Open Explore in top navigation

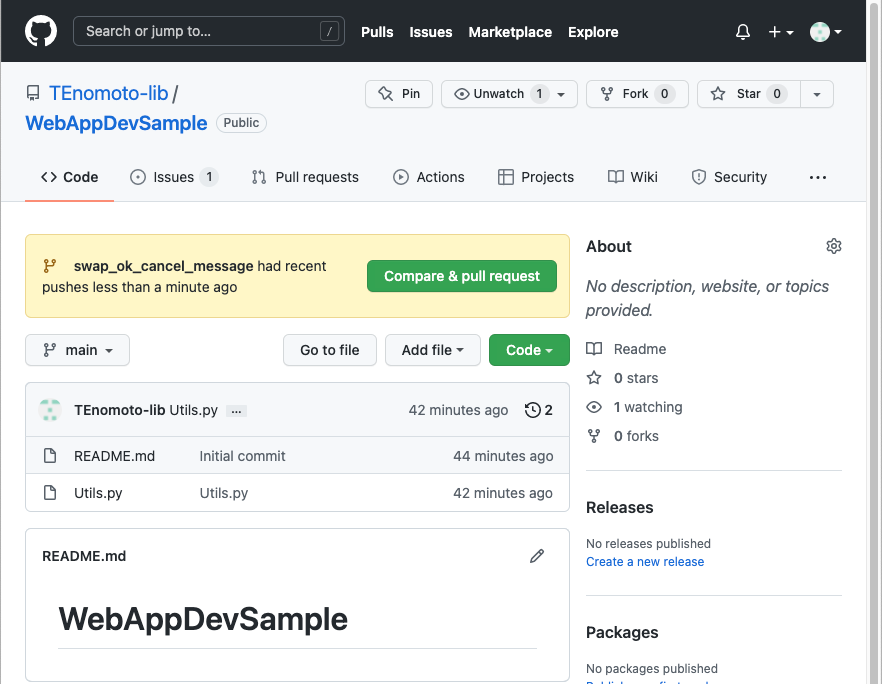pyautogui.click(x=593, y=32)
